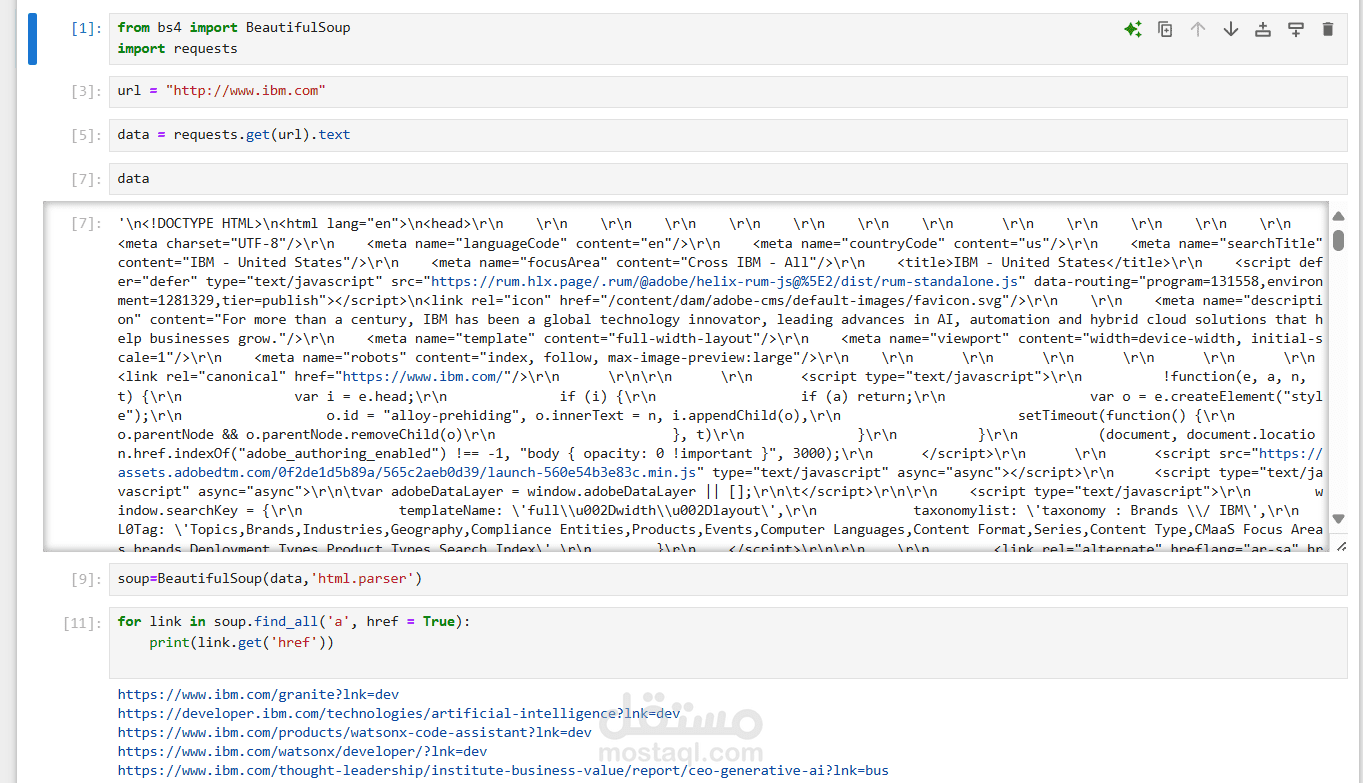
Task: Insert a new cell below the current one
Action: (1296, 30)
